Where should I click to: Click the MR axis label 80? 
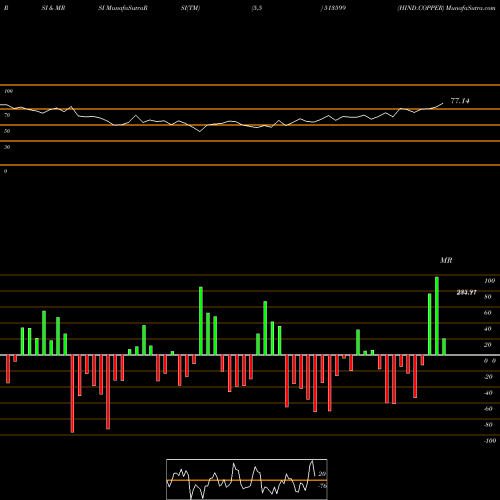[x=488, y=297]
